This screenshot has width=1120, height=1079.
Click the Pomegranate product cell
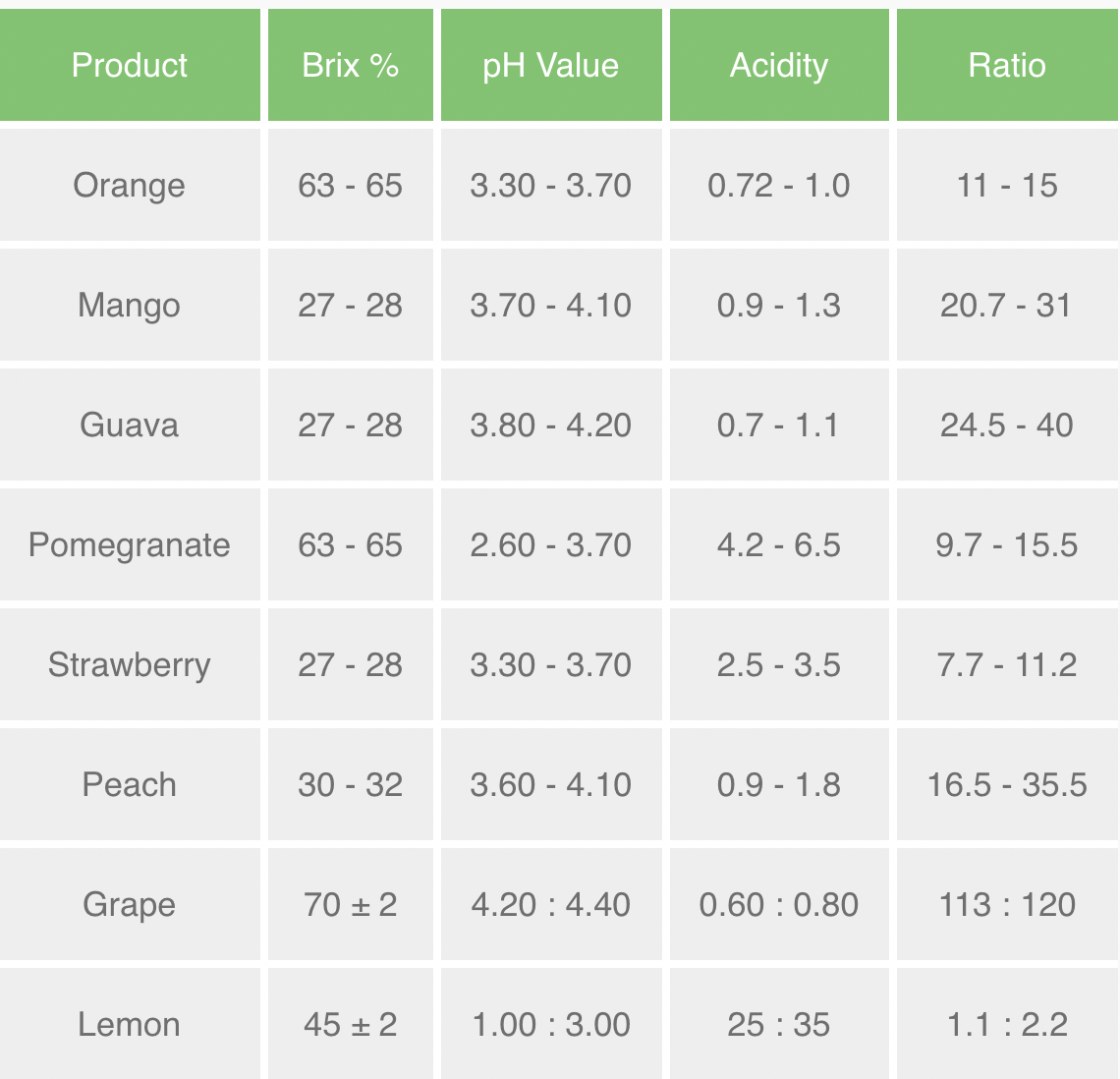(x=130, y=544)
